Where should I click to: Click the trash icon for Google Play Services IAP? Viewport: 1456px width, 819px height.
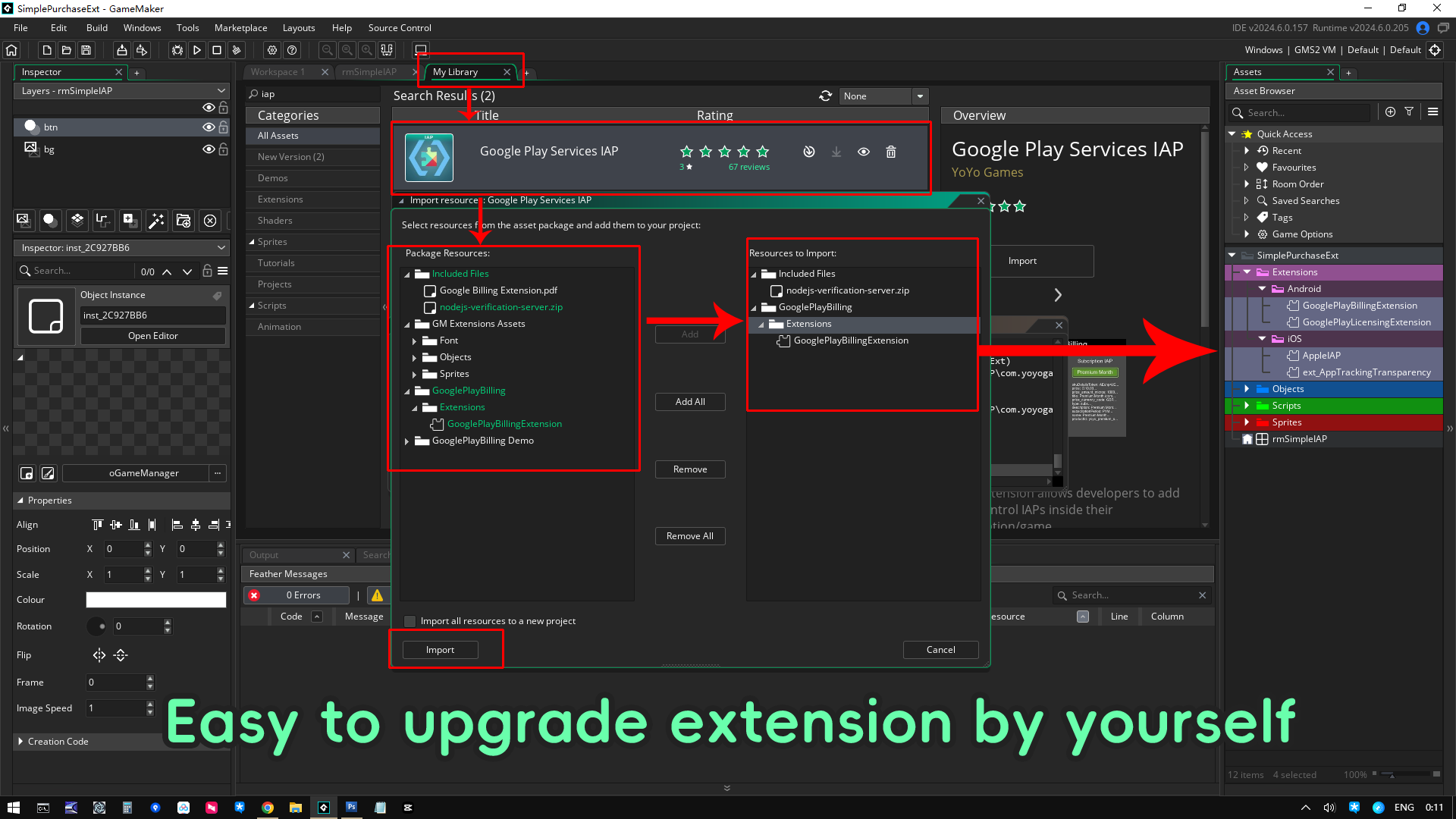(891, 152)
